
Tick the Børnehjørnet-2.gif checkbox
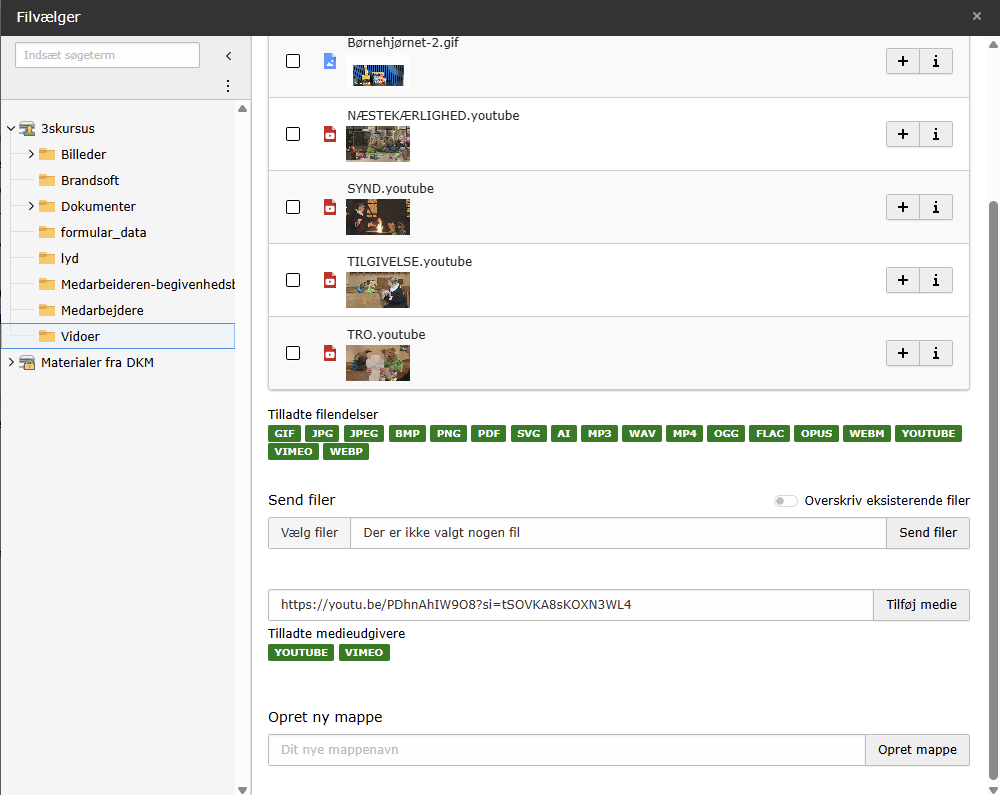tap(293, 61)
